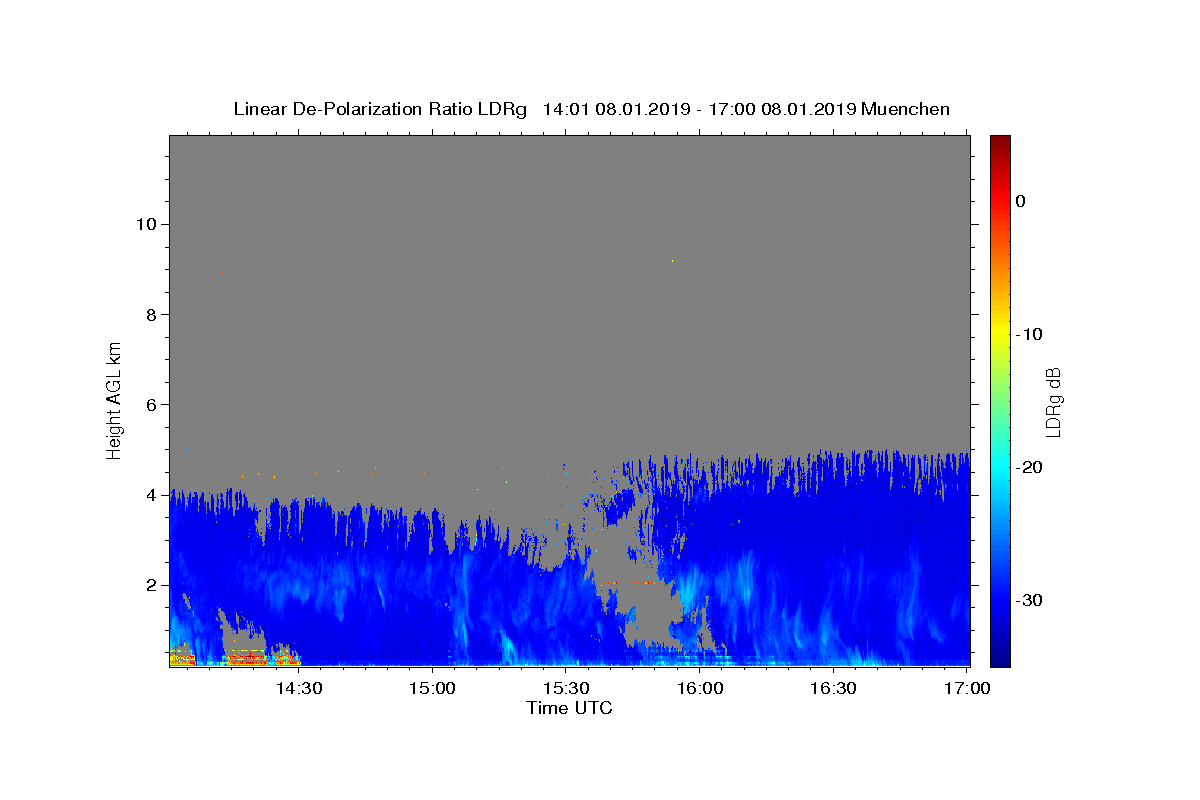
Task: Click the colorbar label '-10'
Action: (x=1030, y=334)
